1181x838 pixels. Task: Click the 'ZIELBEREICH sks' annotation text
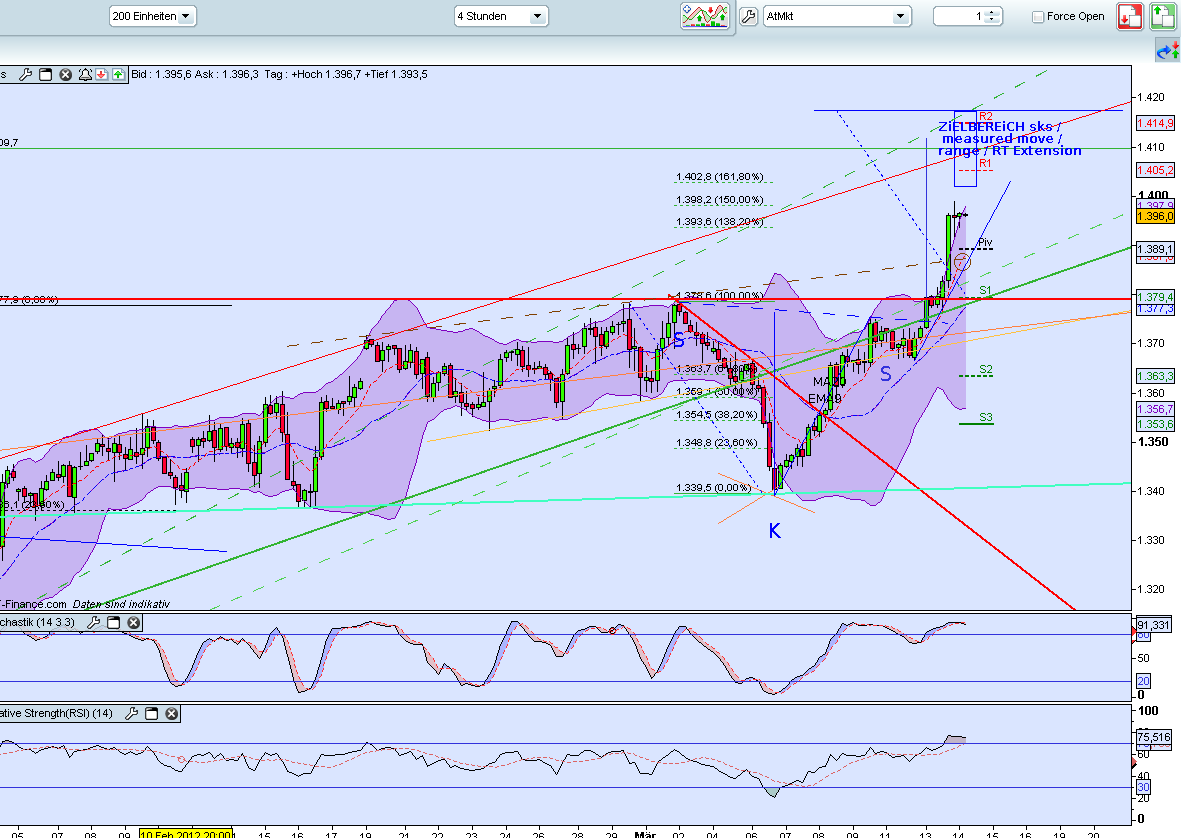click(x=999, y=126)
